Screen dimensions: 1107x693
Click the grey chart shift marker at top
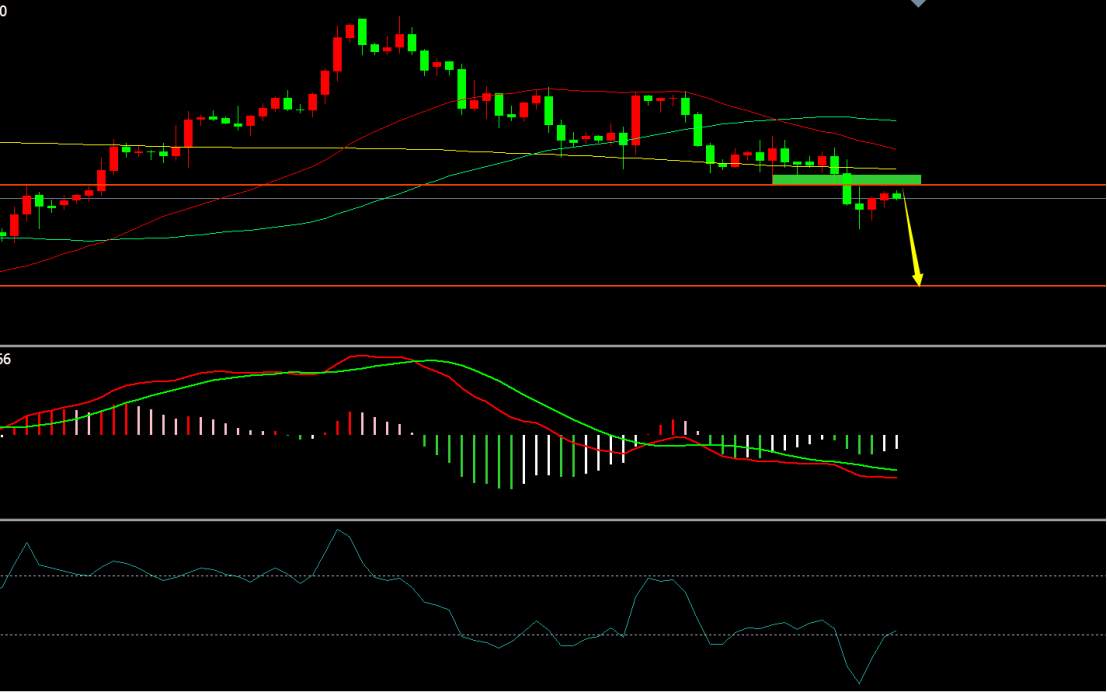918,3
